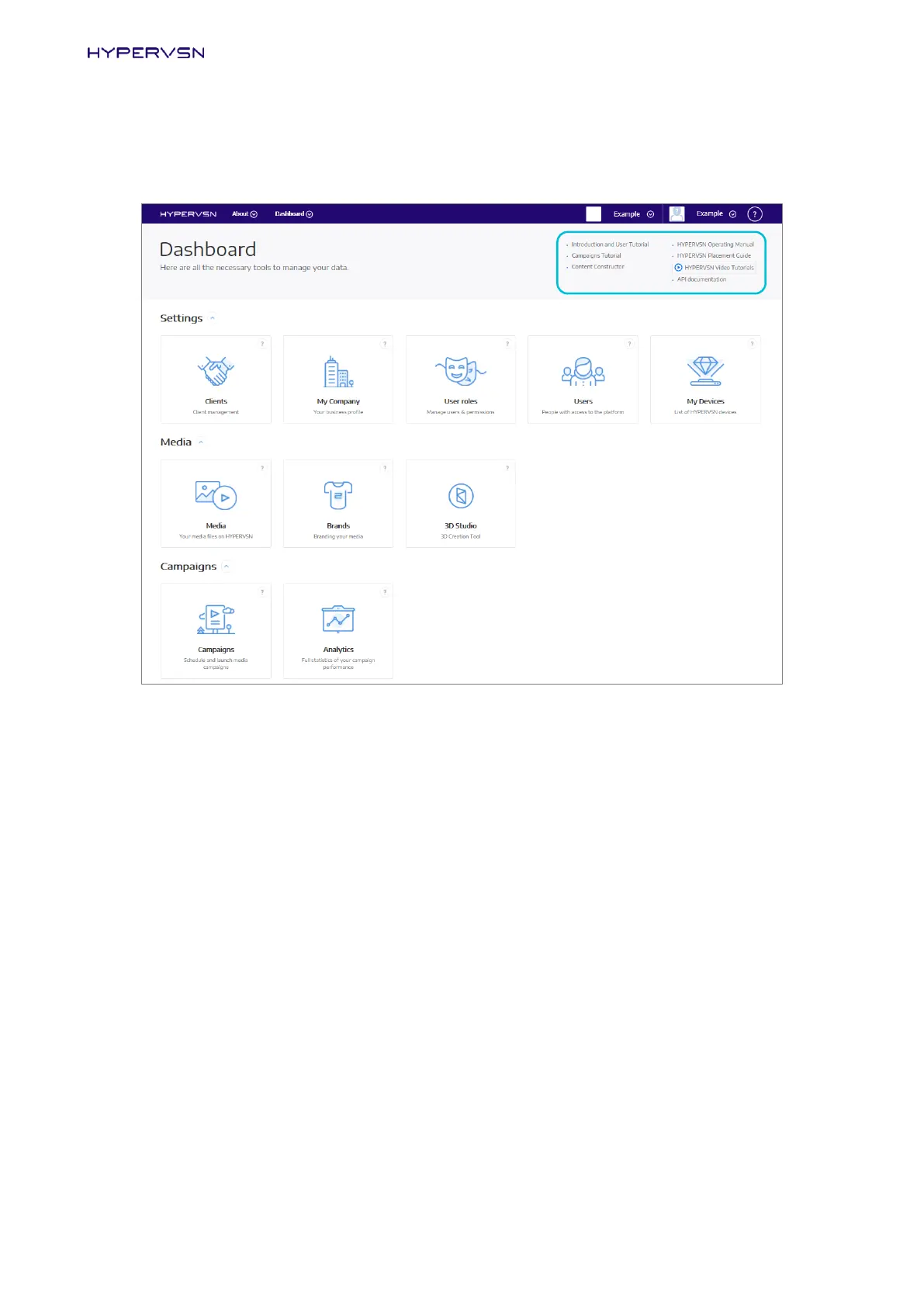Open the Campaigns presentation icon
This screenshot has width=924, height=1307.
coord(216,619)
